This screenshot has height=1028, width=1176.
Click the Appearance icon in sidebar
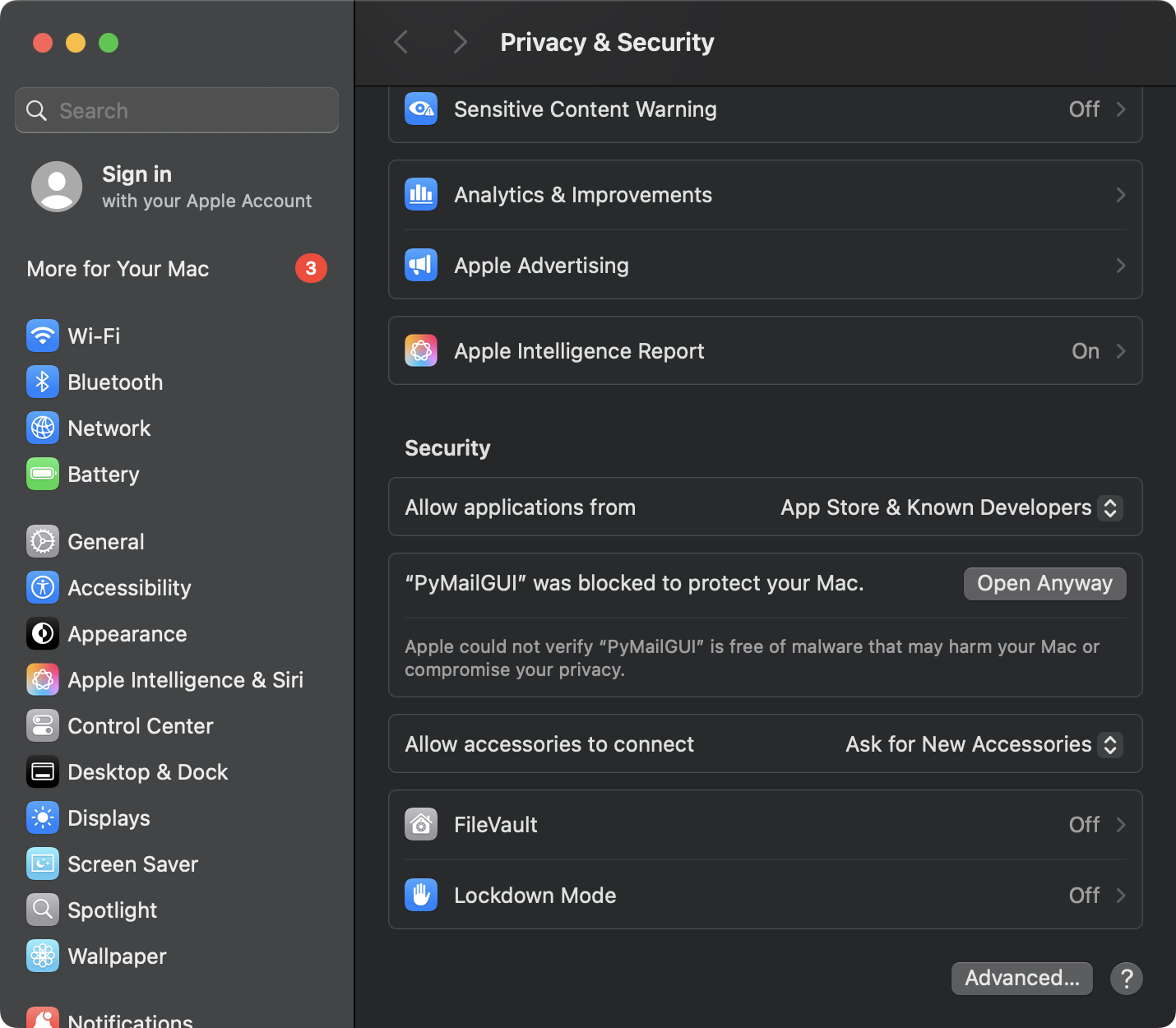tap(43, 633)
